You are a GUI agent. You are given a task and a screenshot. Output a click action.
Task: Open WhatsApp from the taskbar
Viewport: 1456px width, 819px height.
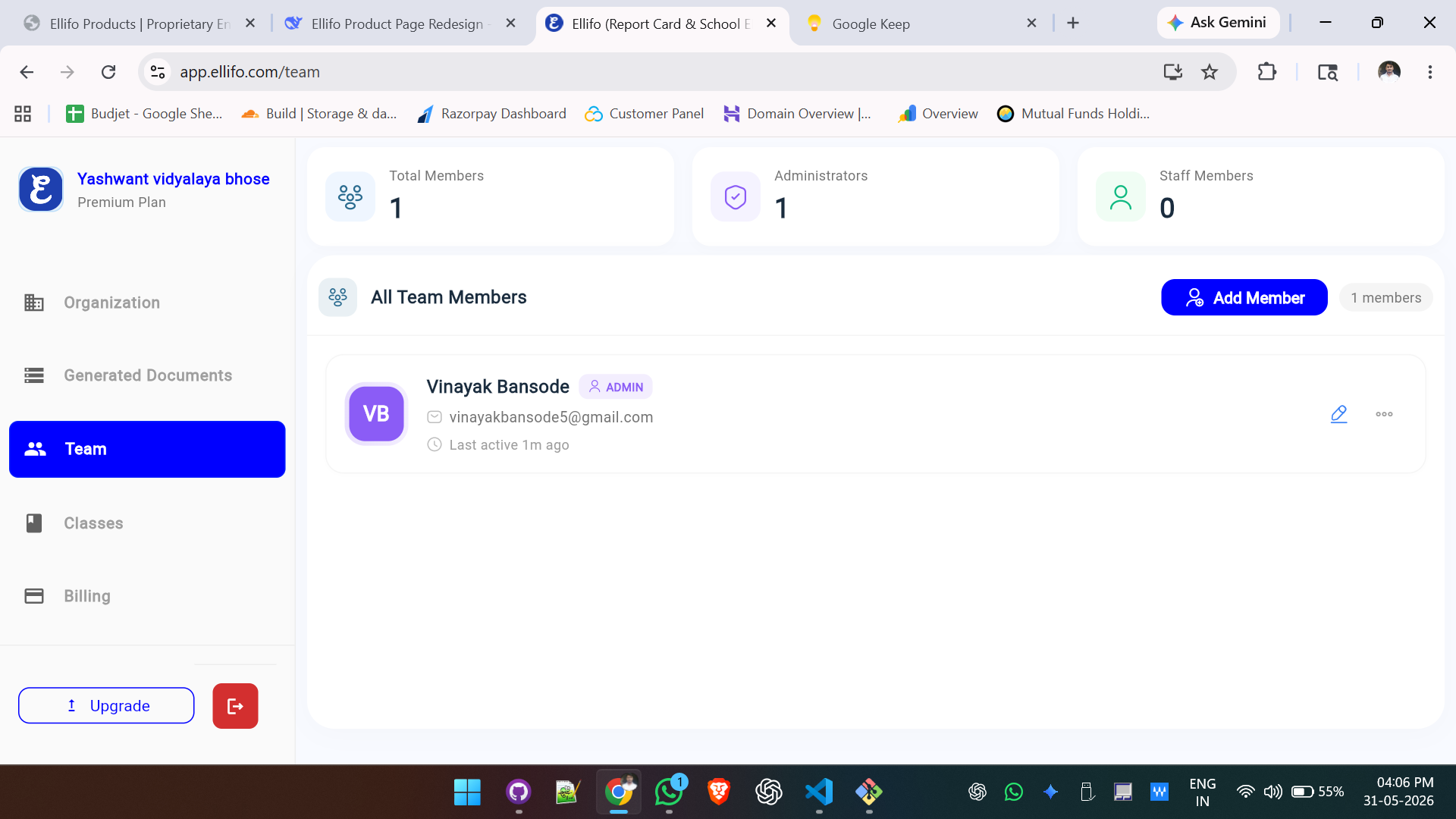pyautogui.click(x=669, y=792)
